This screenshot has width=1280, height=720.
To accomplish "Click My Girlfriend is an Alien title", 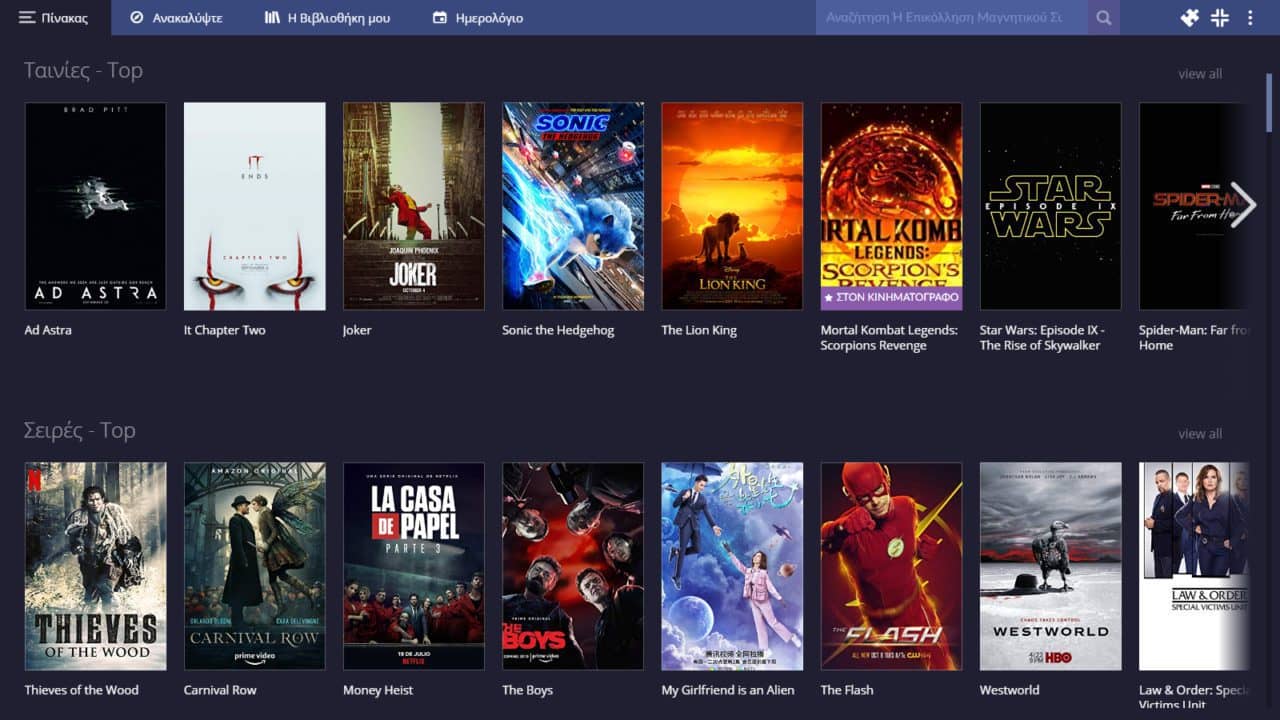I will [x=728, y=690].
